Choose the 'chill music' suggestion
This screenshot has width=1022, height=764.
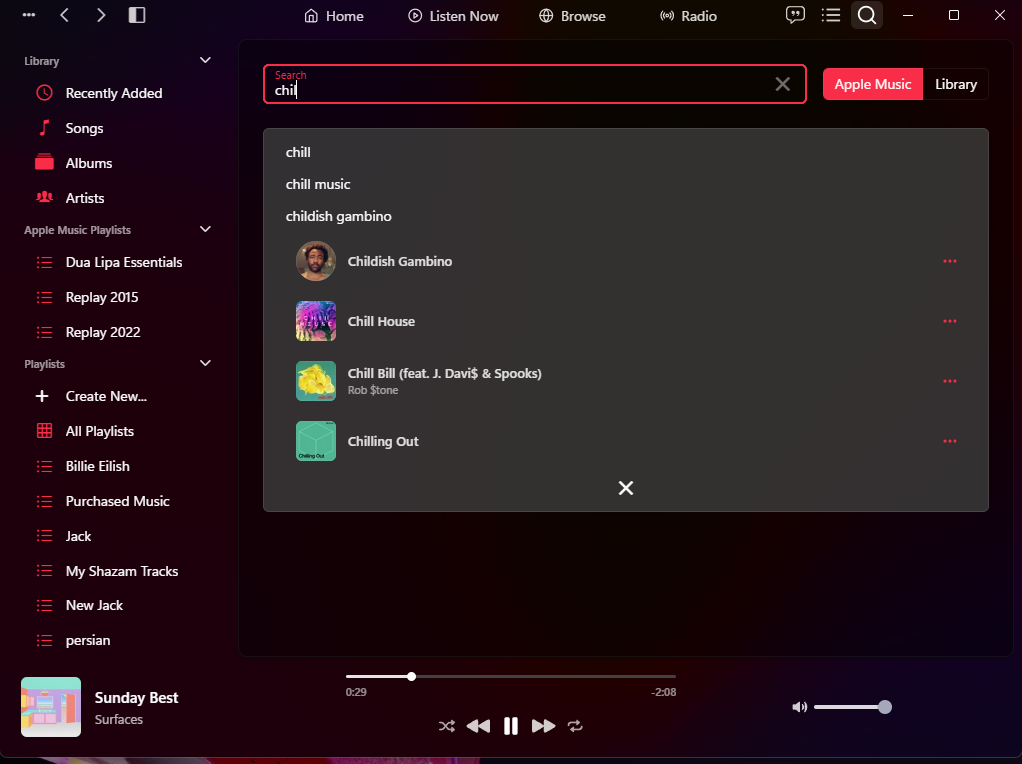(x=318, y=184)
